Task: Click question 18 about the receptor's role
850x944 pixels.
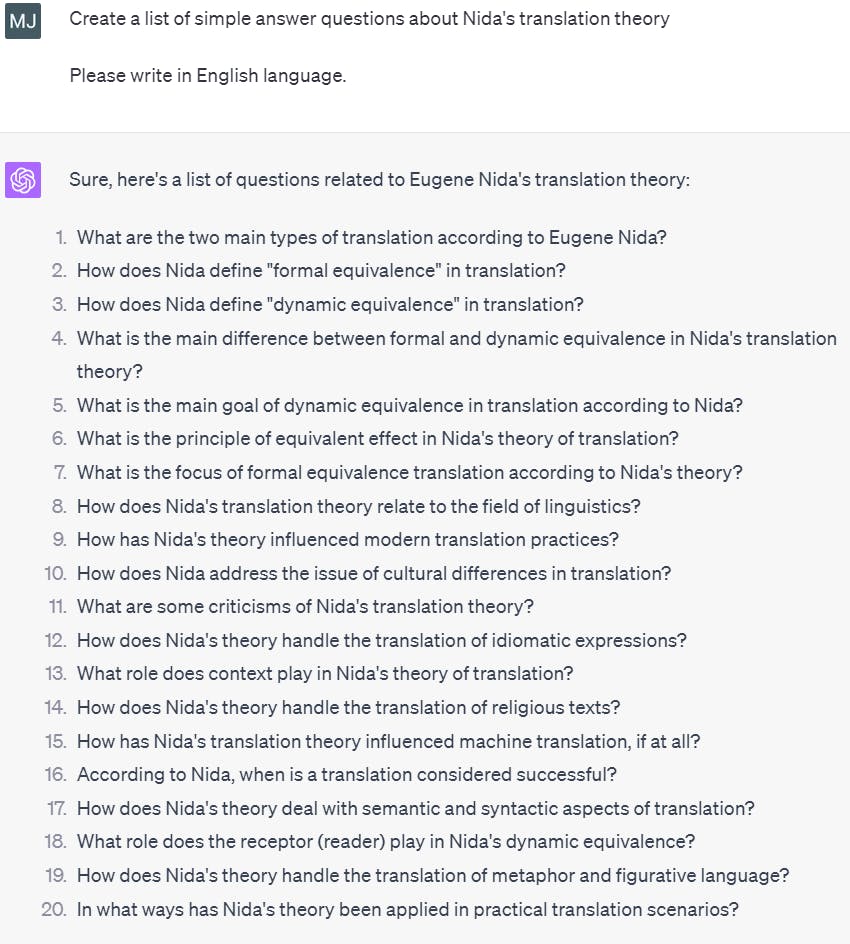Action: tap(385, 841)
